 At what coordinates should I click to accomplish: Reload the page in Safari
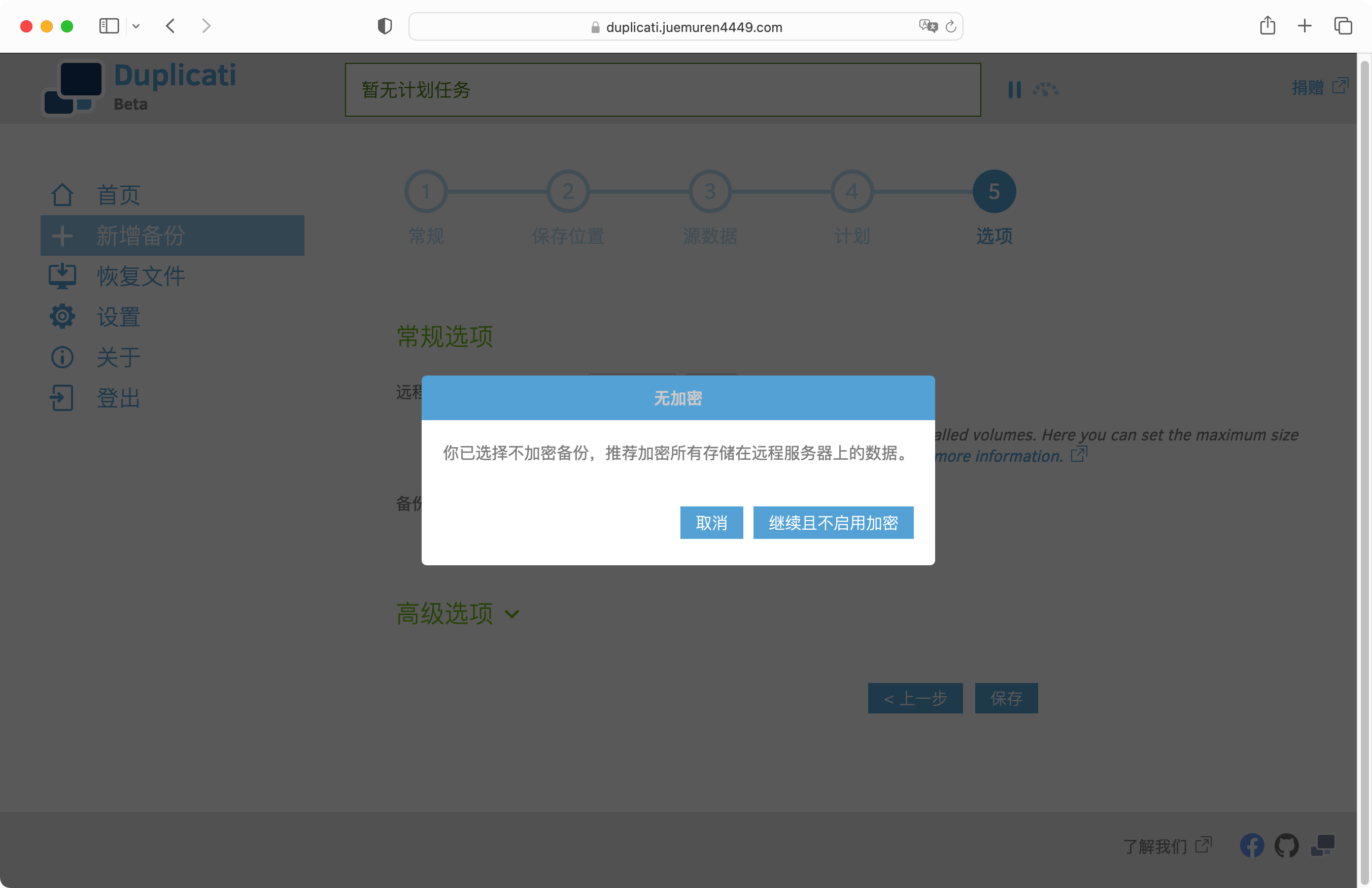(951, 26)
